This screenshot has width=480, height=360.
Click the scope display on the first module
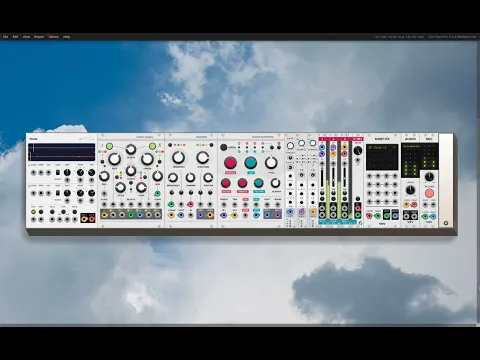(x=62, y=152)
